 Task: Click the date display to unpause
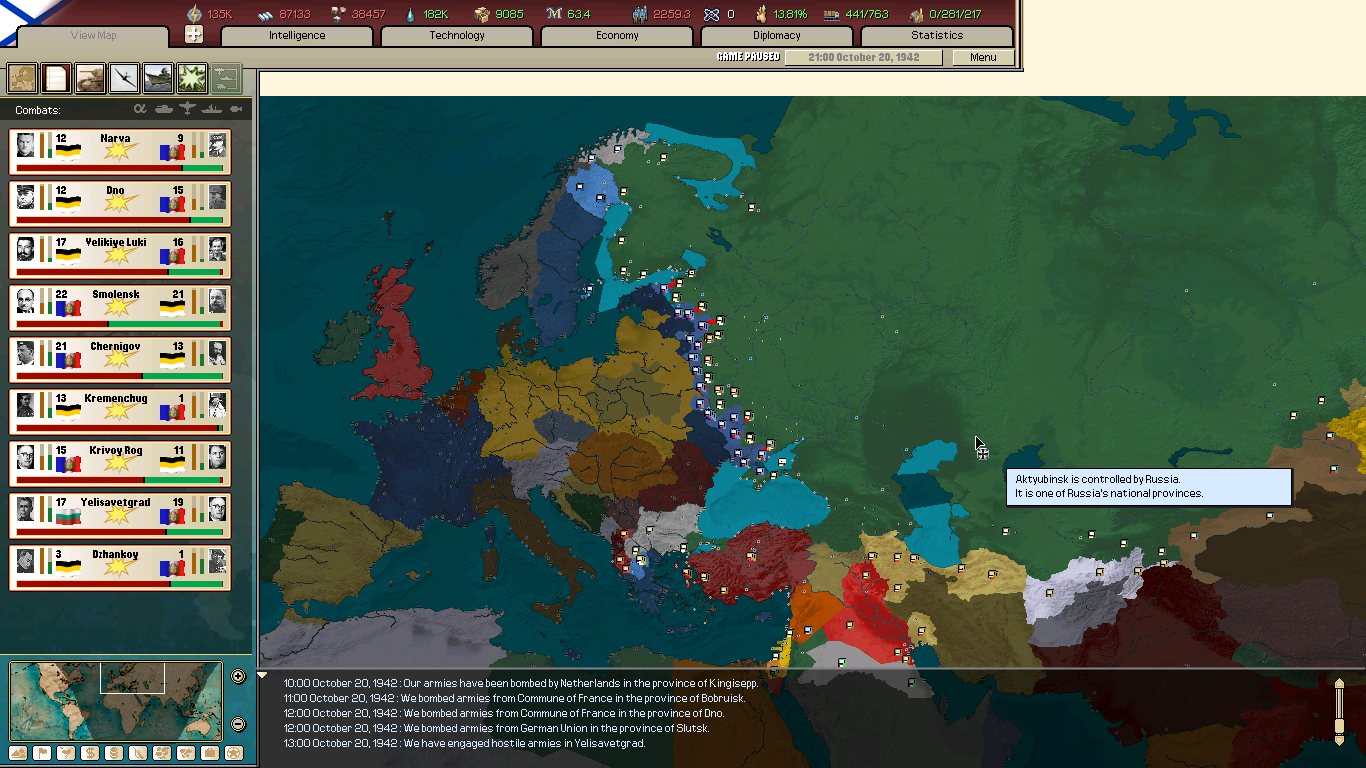[x=863, y=57]
